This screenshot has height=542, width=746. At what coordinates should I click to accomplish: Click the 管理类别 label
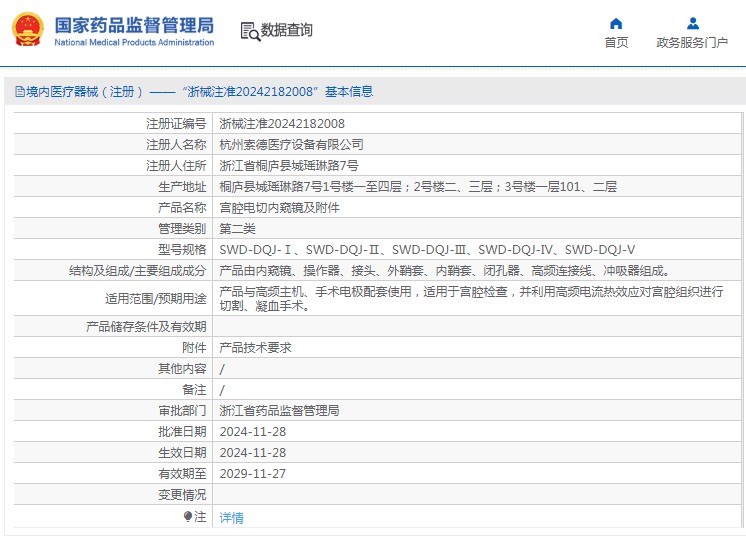[182, 228]
